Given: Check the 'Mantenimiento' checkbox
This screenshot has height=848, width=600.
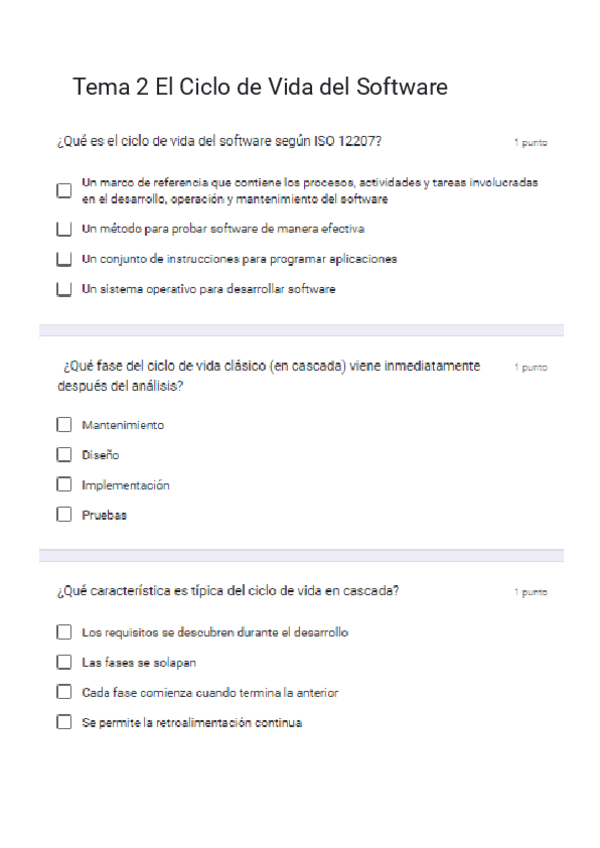Looking at the screenshot, I should pos(64,425).
